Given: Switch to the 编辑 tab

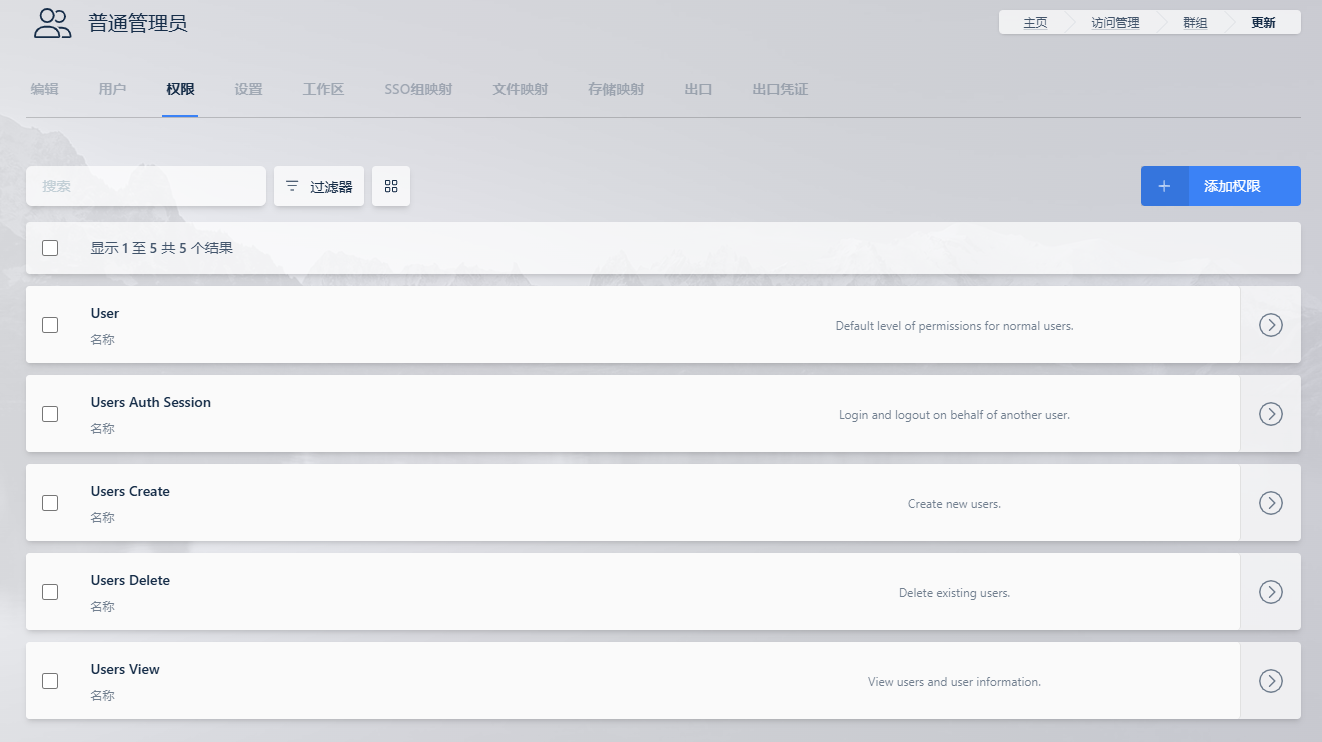Looking at the screenshot, I should coord(44,89).
